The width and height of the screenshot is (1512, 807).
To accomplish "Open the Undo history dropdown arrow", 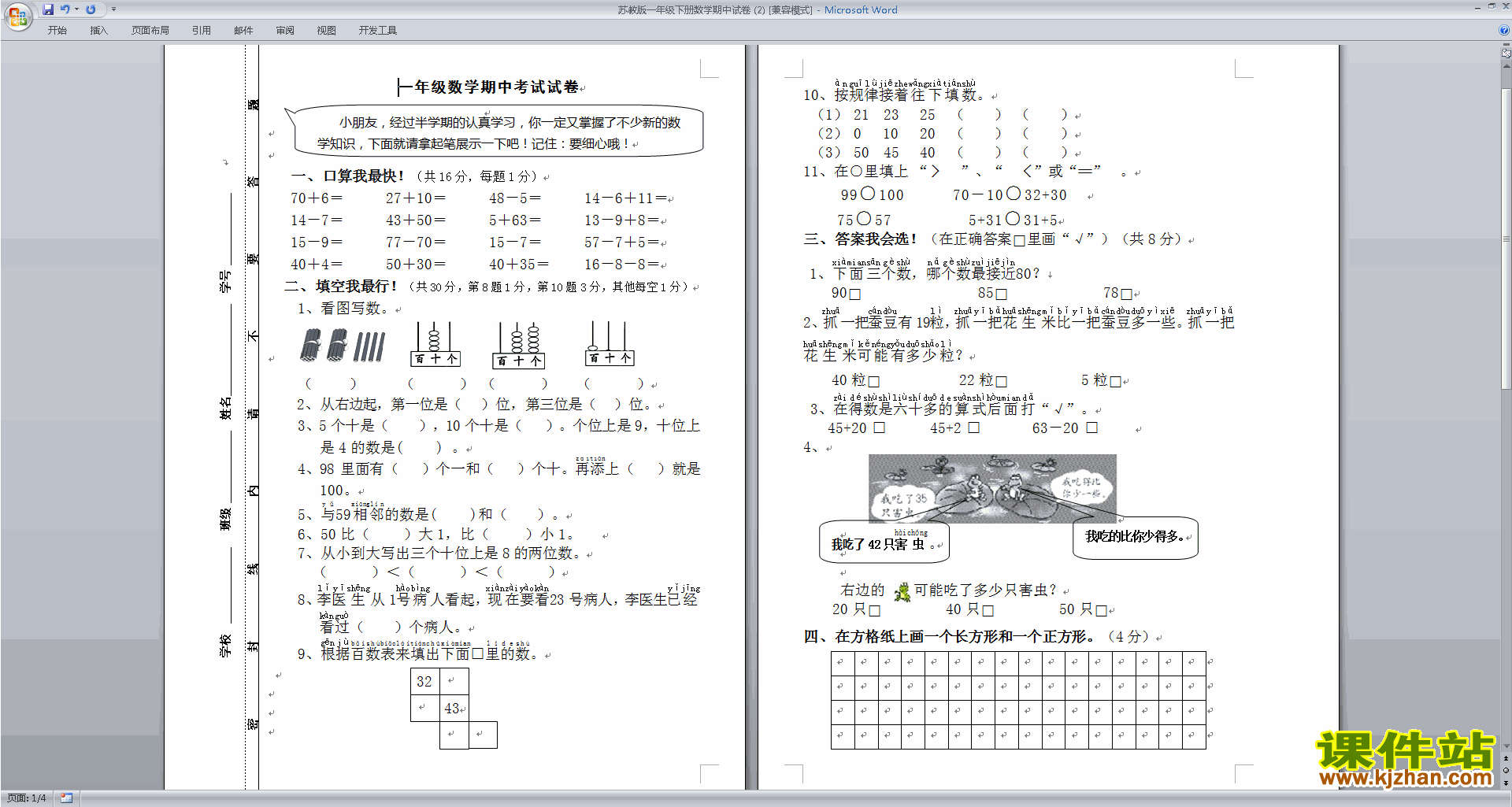I will 76,9.
